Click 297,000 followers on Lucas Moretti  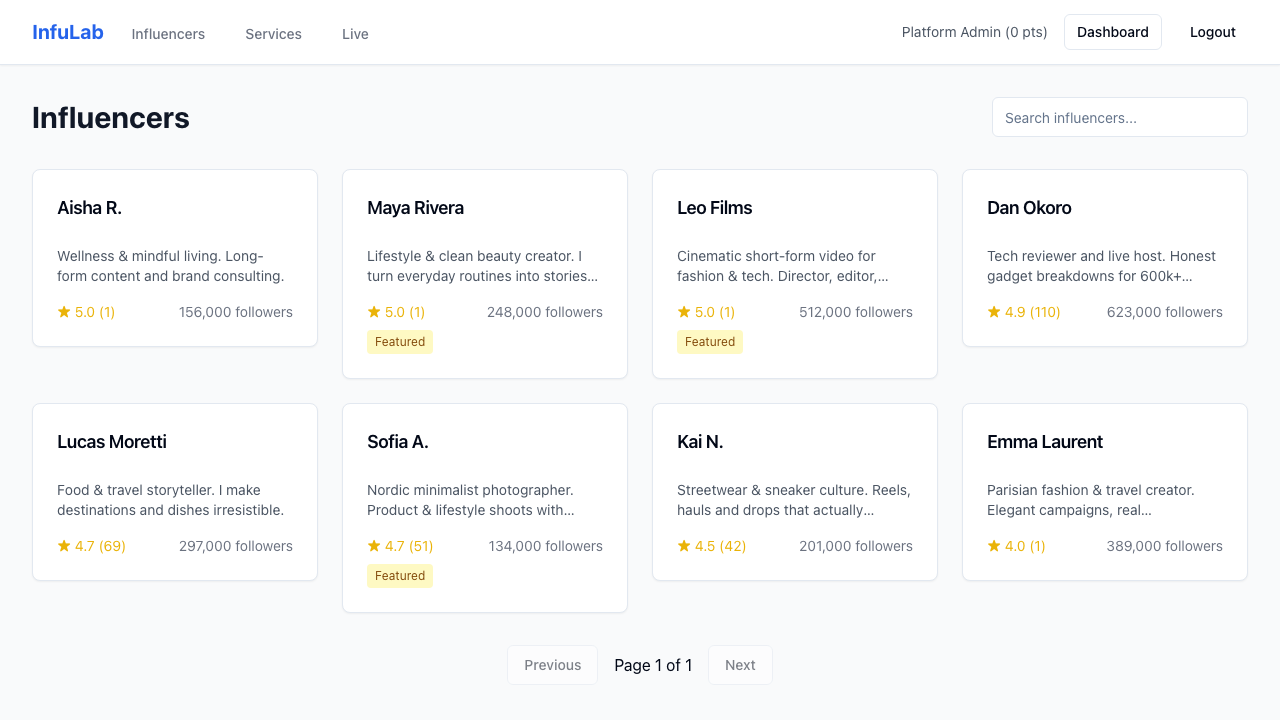pyautogui.click(x=236, y=546)
